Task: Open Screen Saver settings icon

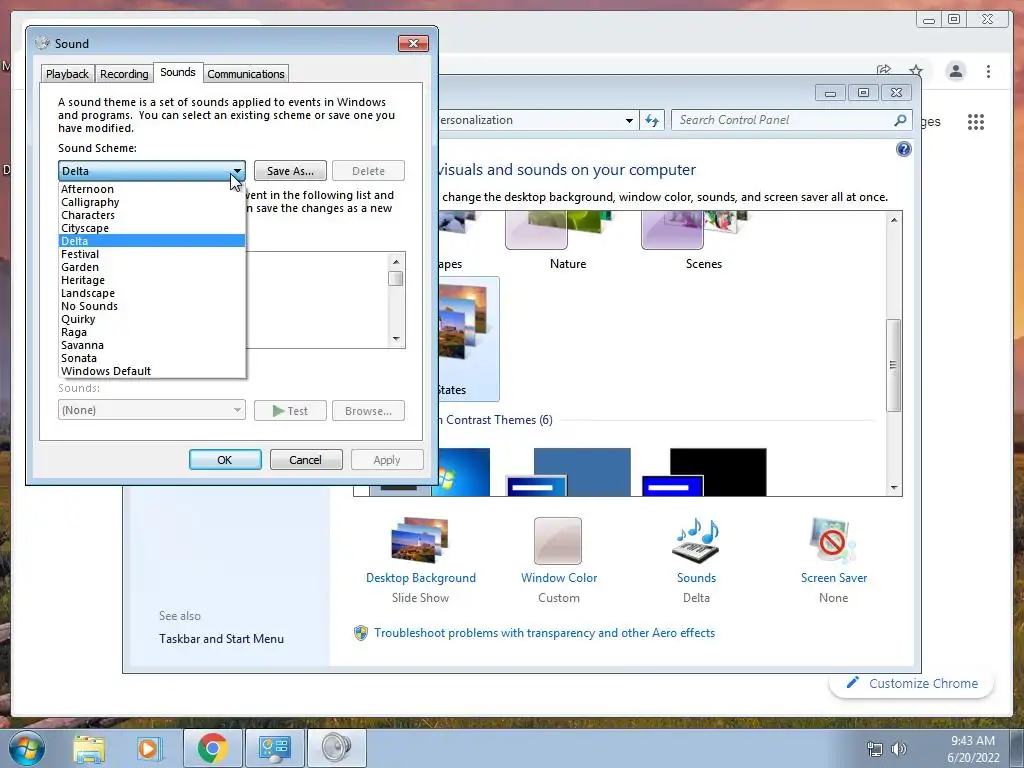Action: point(833,541)
